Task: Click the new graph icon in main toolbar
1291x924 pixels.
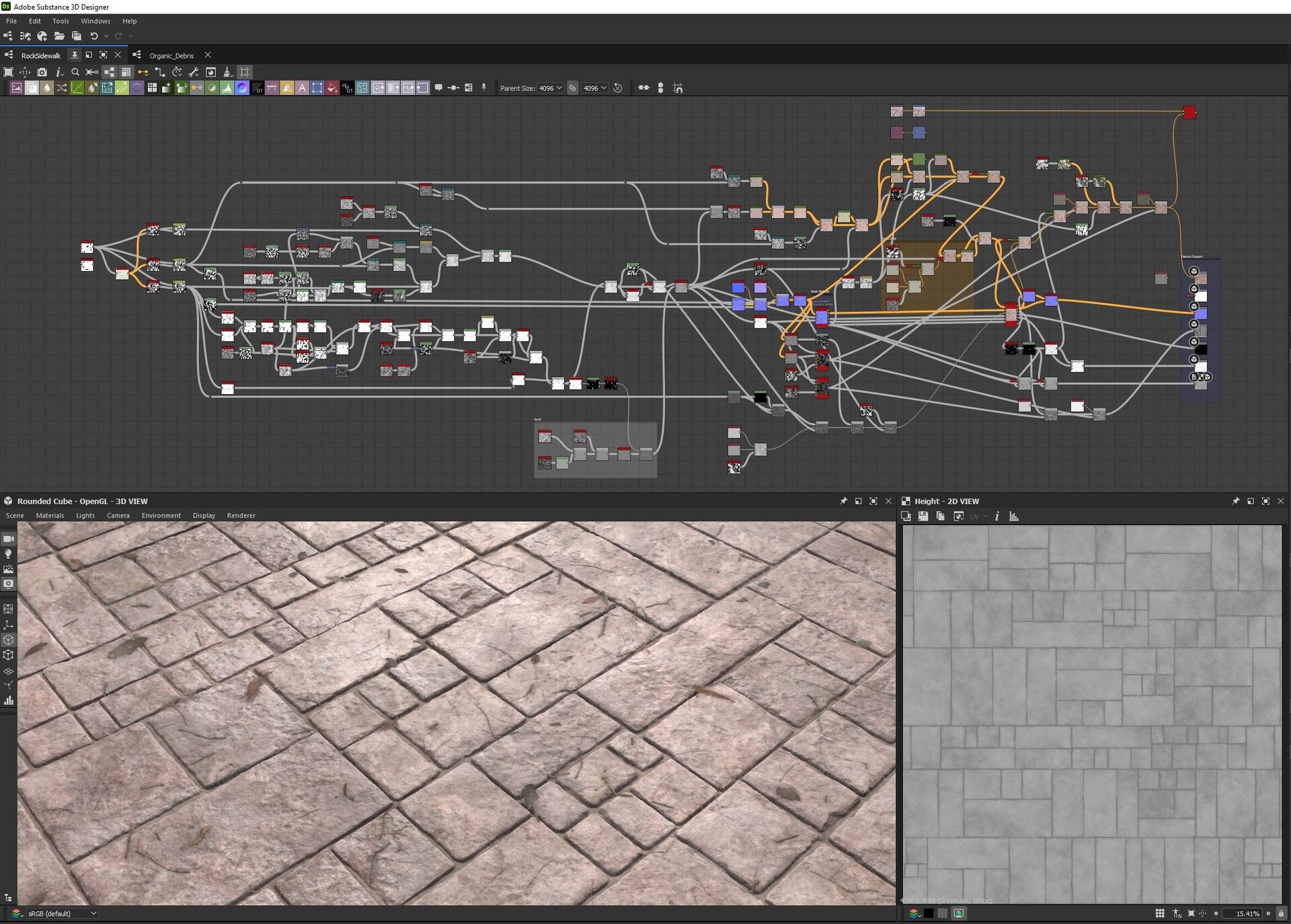Action: click(8, 36)
